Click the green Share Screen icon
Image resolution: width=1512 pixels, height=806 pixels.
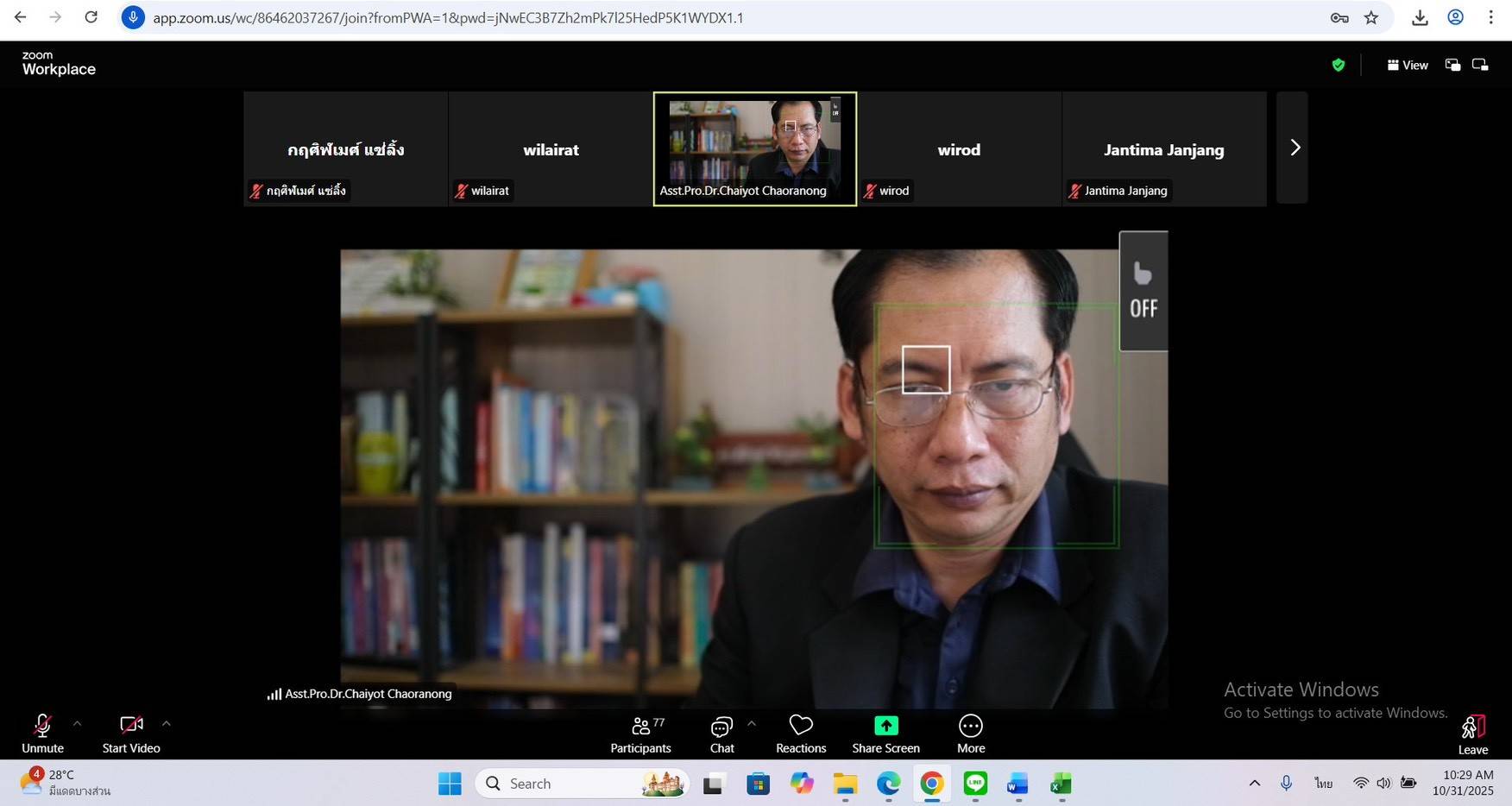pyautogui.click(x=885, y=726)
